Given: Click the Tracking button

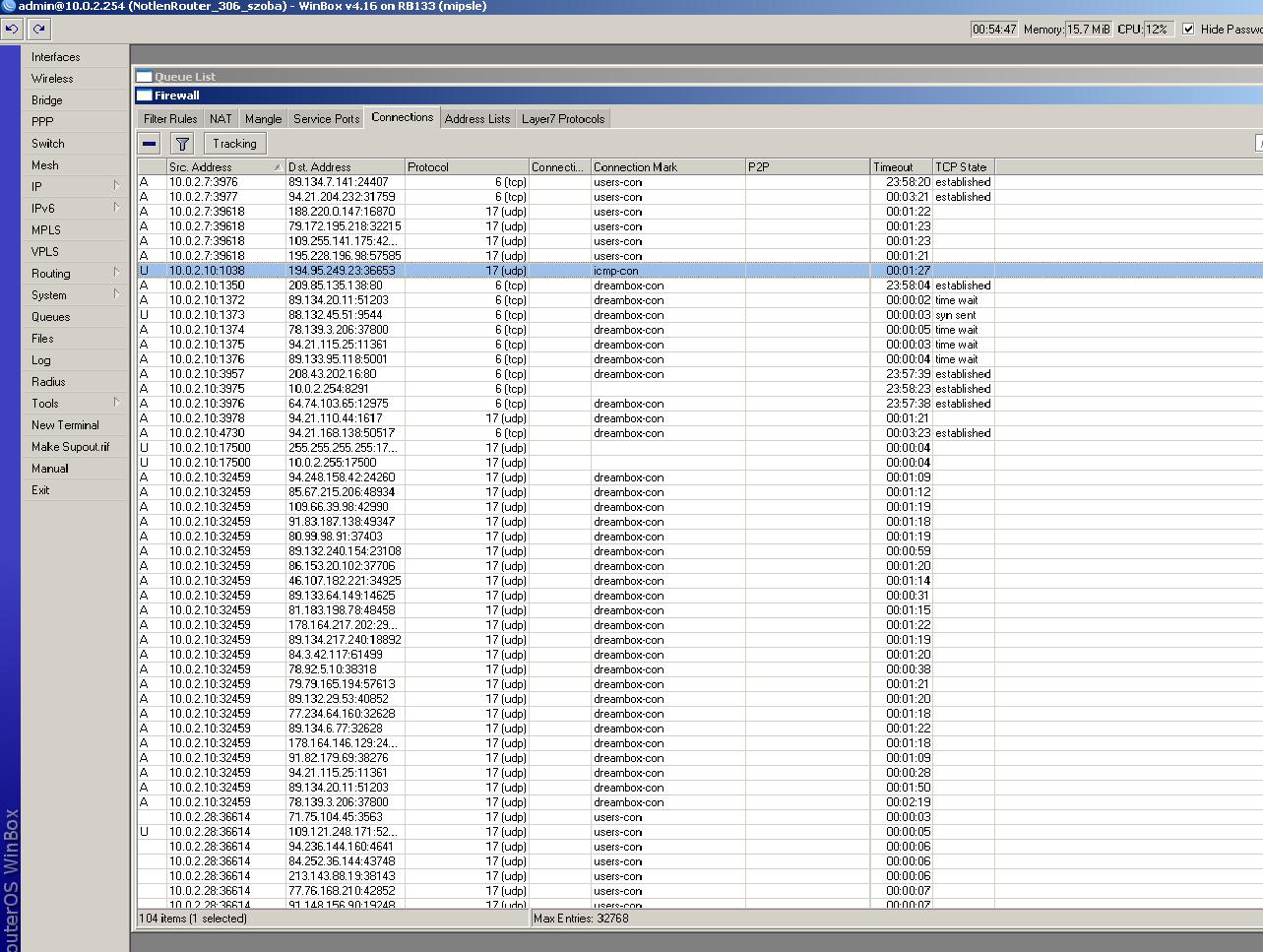Looking at the screenshot, I should coord(233,143).
